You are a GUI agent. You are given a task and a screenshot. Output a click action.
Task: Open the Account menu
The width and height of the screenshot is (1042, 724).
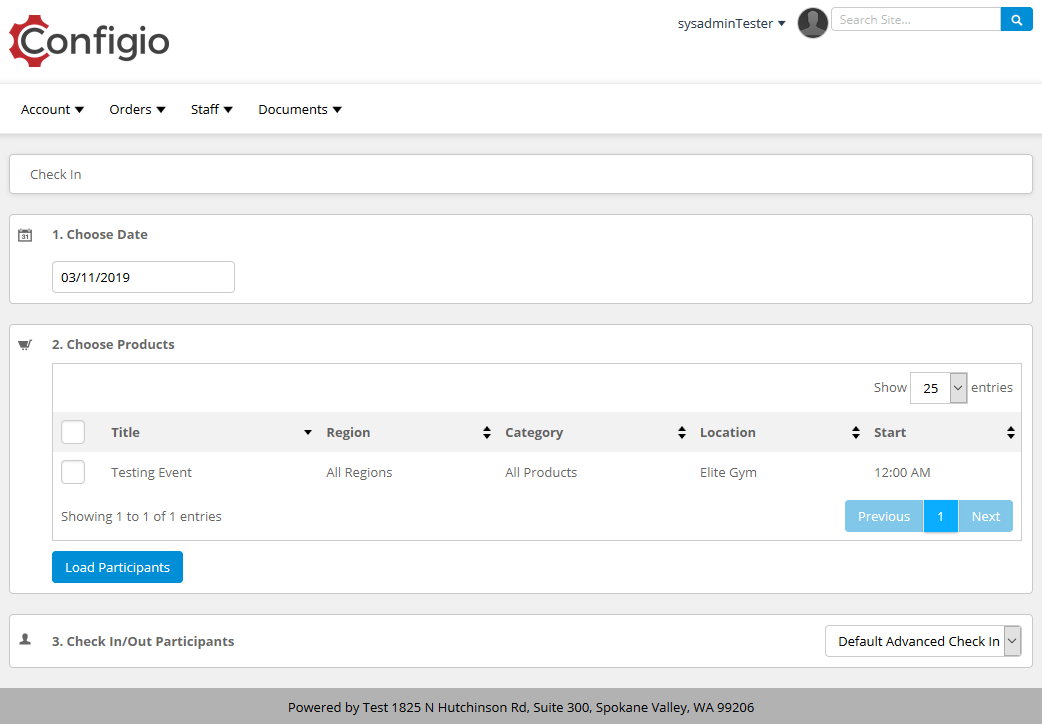coord(52,110)
